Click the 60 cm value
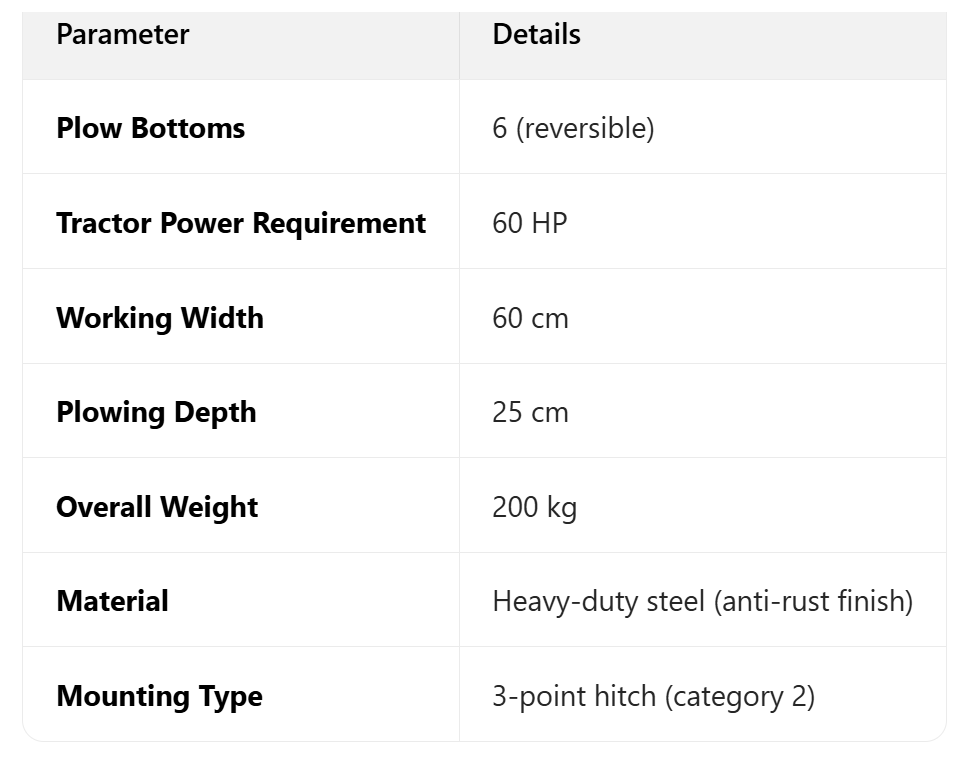 tap(530, 318)
